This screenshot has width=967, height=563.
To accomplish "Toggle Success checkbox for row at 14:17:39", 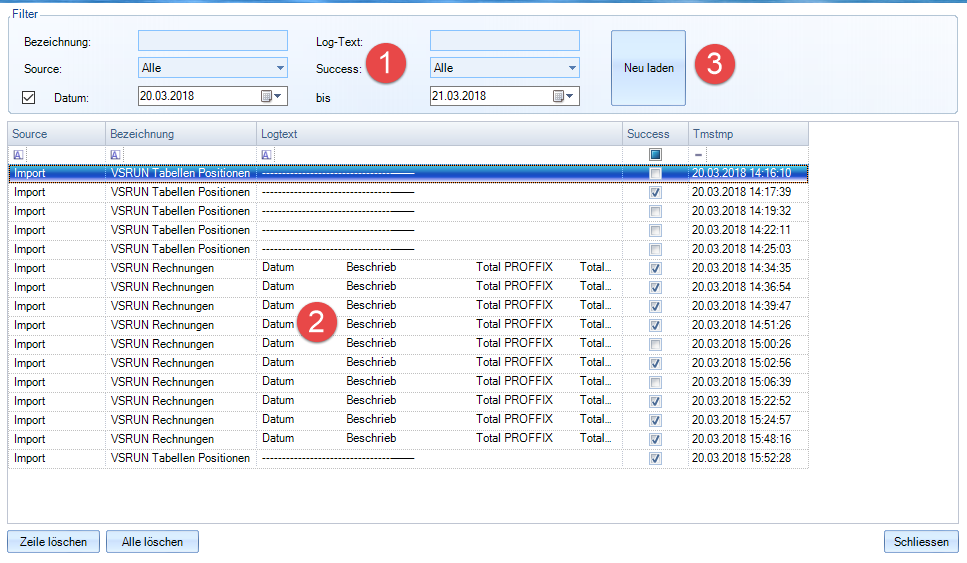I will [655, 192].
